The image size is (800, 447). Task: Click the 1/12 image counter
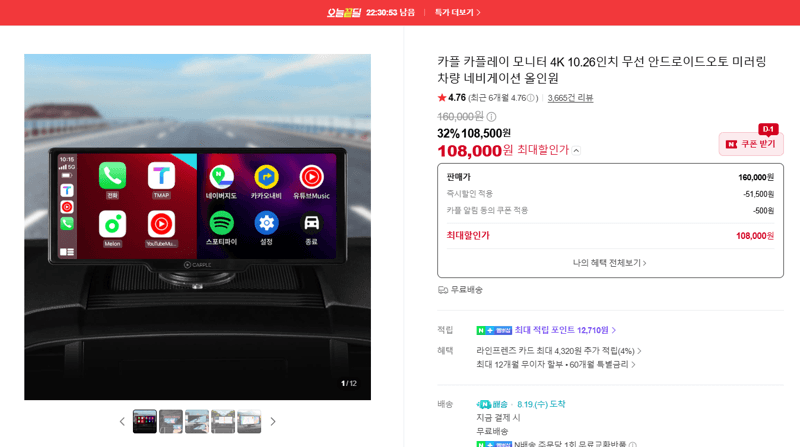click(349, 383)
